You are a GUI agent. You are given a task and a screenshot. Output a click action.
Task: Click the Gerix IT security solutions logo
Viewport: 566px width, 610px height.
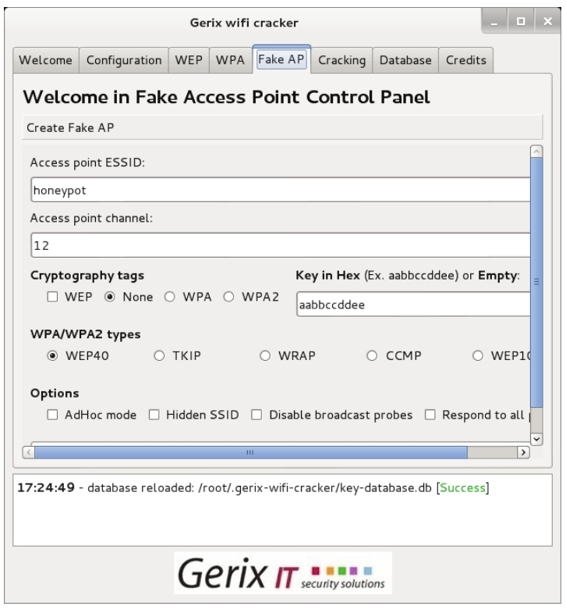tap(282, 573)
